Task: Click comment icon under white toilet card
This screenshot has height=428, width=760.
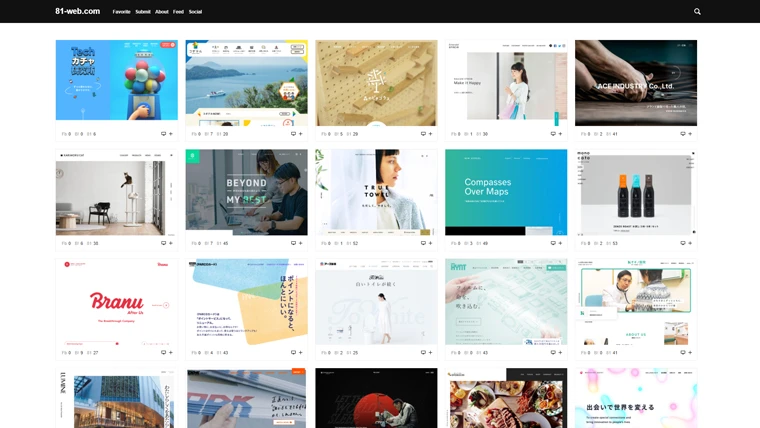Action: click(x=423, y=353)
